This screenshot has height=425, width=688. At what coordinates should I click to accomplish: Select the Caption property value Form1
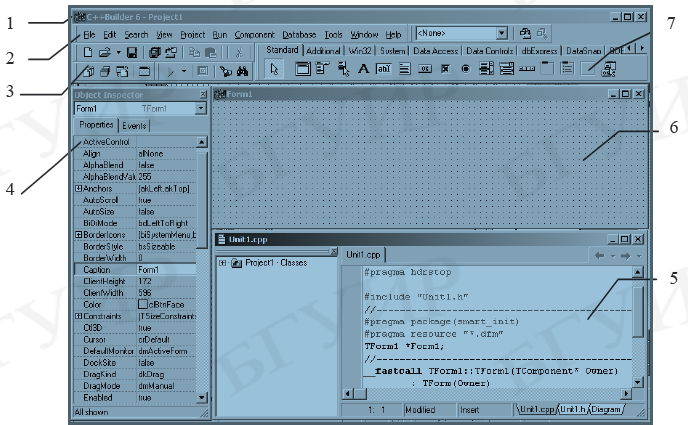167,269
